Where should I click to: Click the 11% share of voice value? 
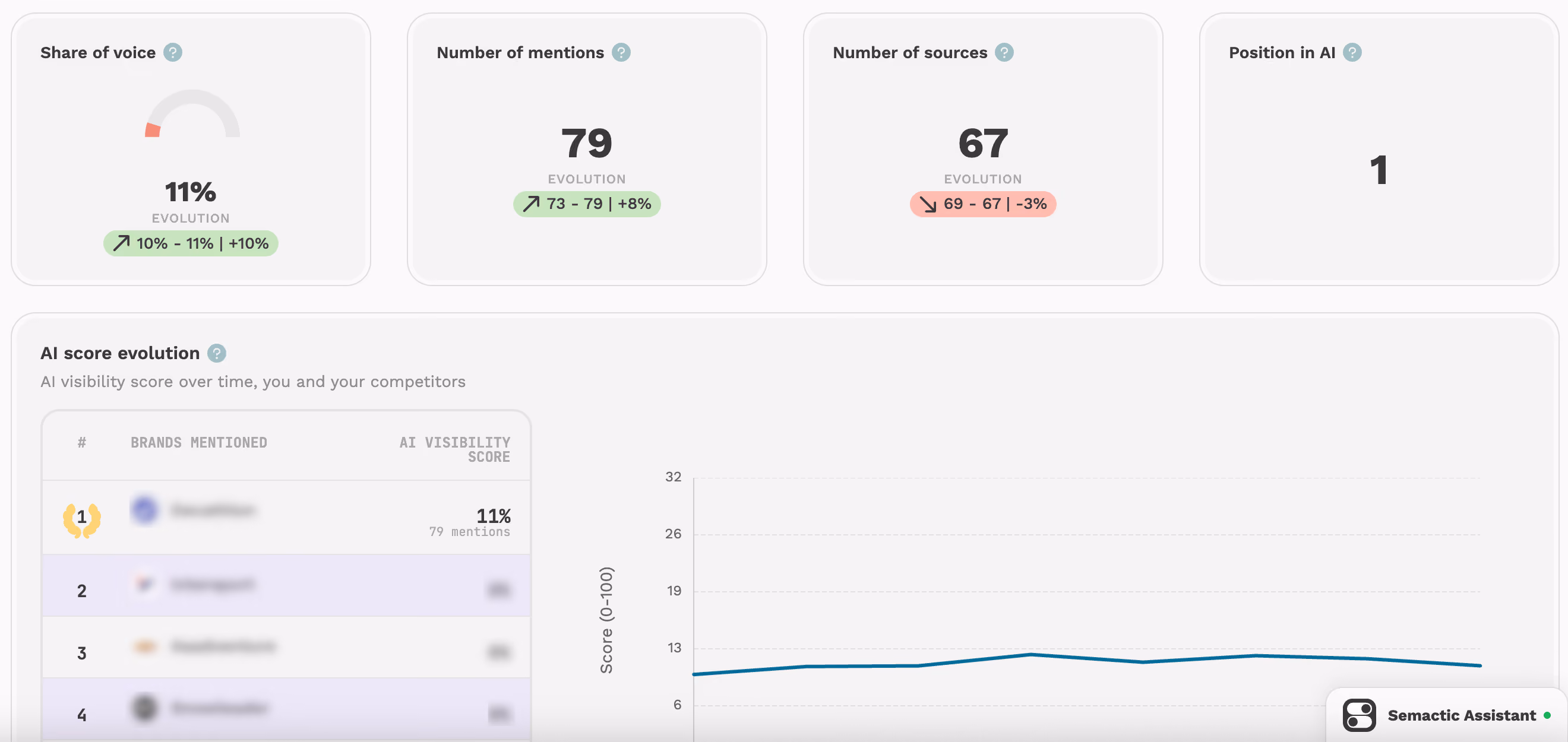[191, 192]
